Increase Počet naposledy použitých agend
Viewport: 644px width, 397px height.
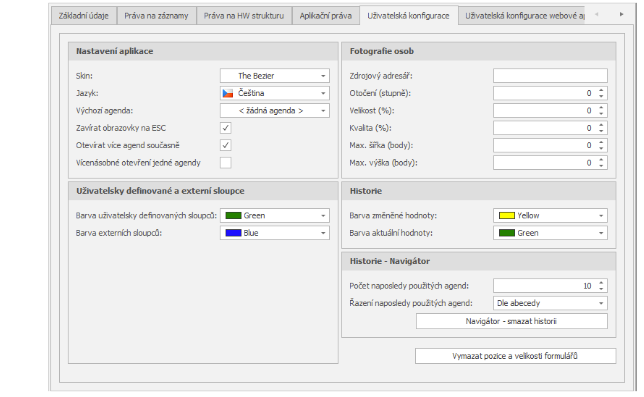[601, 283]
